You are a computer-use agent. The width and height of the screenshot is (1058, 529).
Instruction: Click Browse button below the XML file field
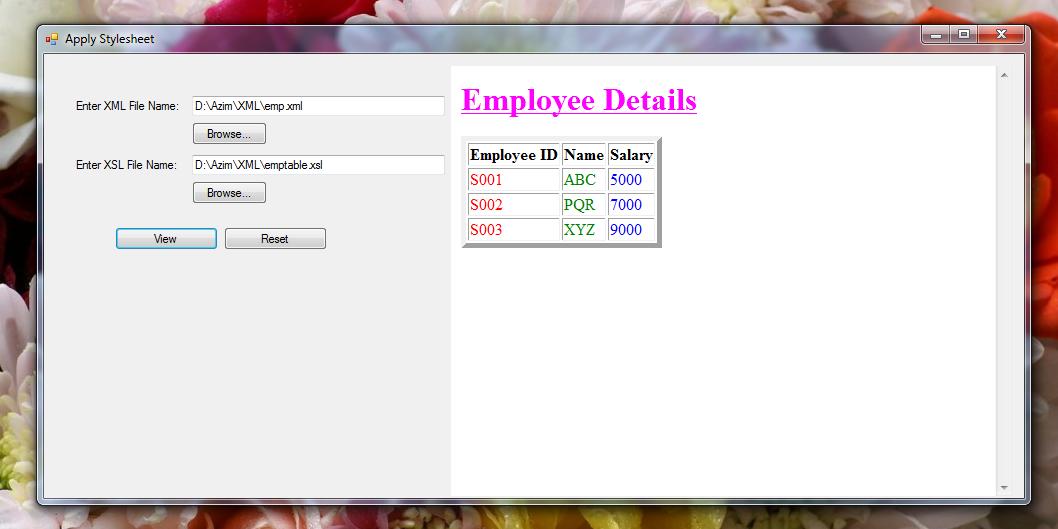[x=229, y=134]
